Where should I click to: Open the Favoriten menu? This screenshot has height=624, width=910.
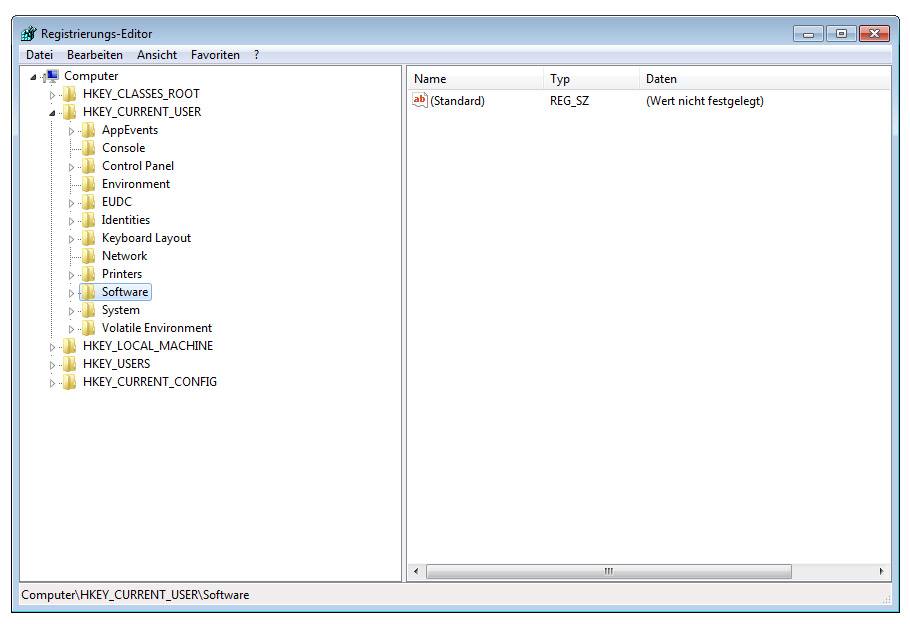click(215, 55)
